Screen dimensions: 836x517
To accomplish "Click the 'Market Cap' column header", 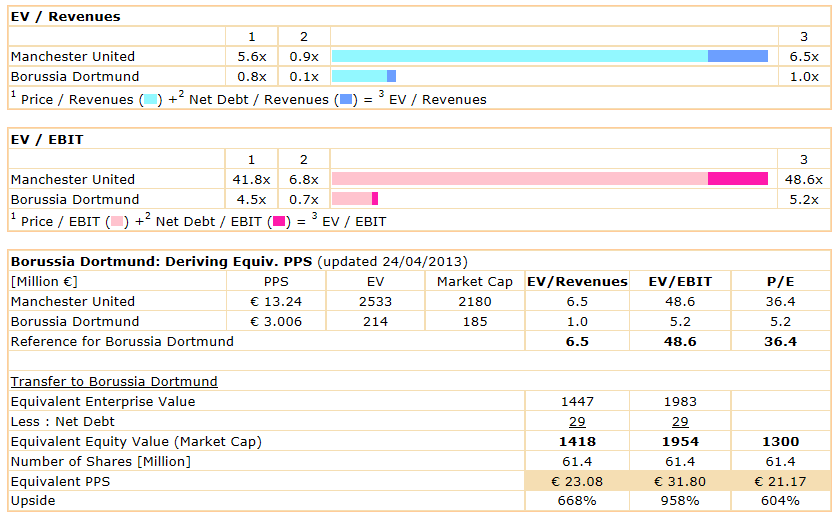I will 475,281.
